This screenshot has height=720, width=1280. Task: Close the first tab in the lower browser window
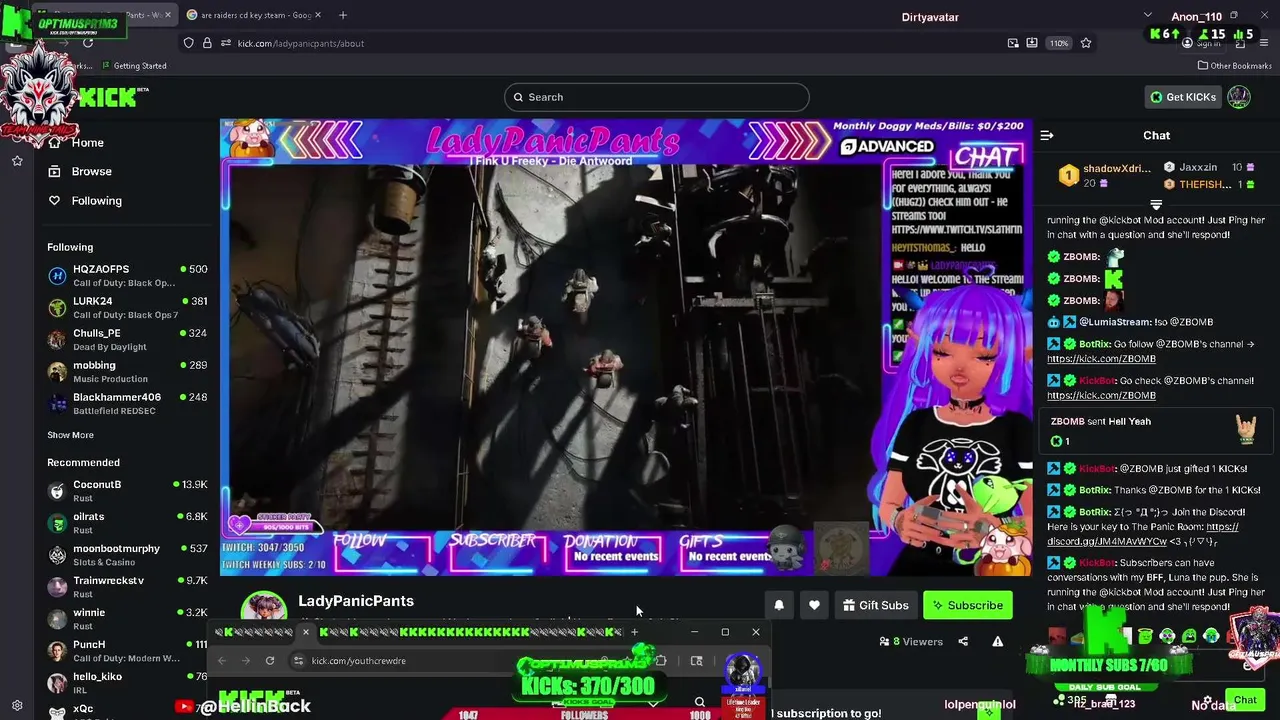click(x=306, y=632)
